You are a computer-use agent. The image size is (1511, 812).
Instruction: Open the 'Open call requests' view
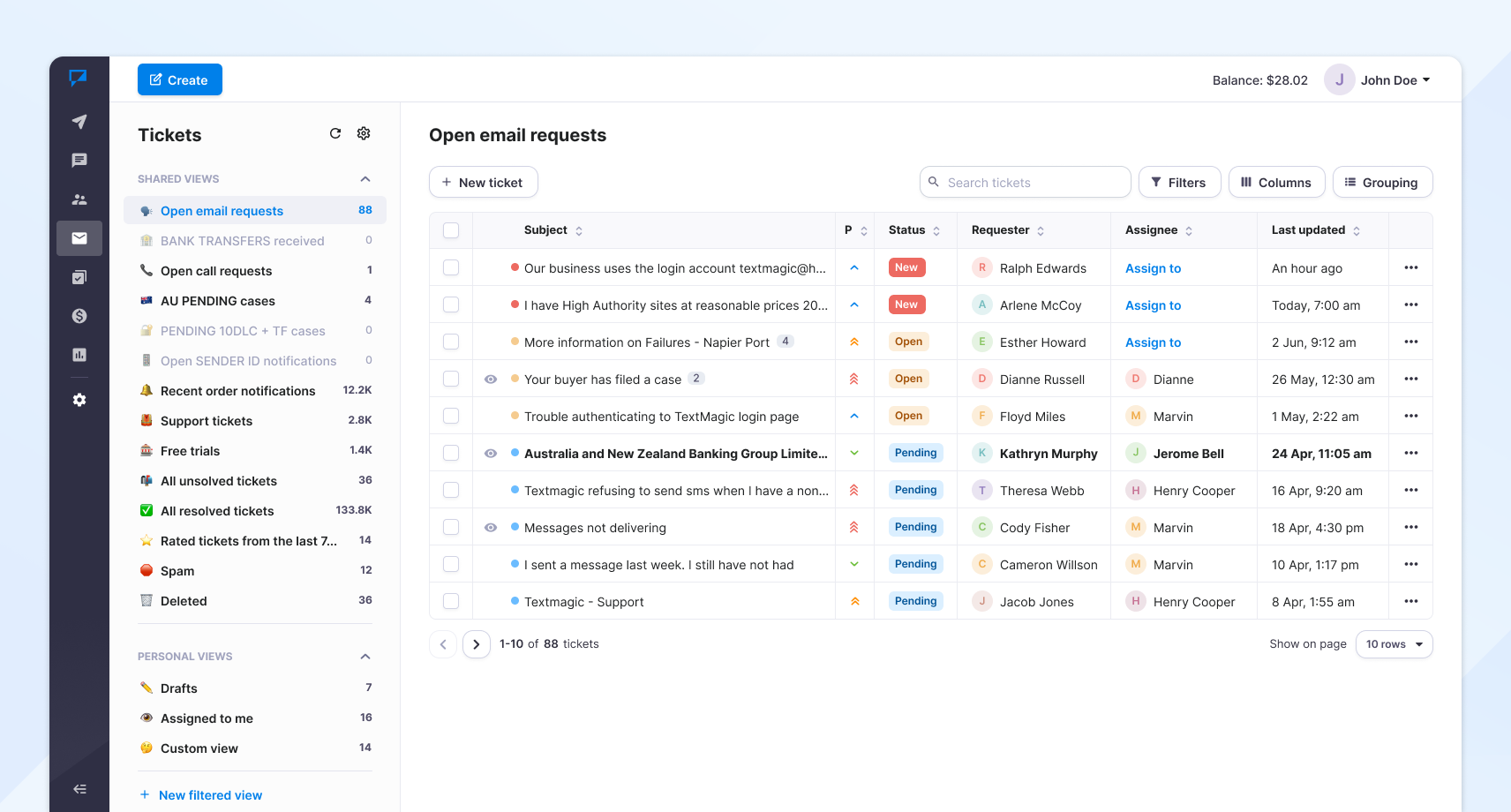pyautogui.click(x=255, y=271)
